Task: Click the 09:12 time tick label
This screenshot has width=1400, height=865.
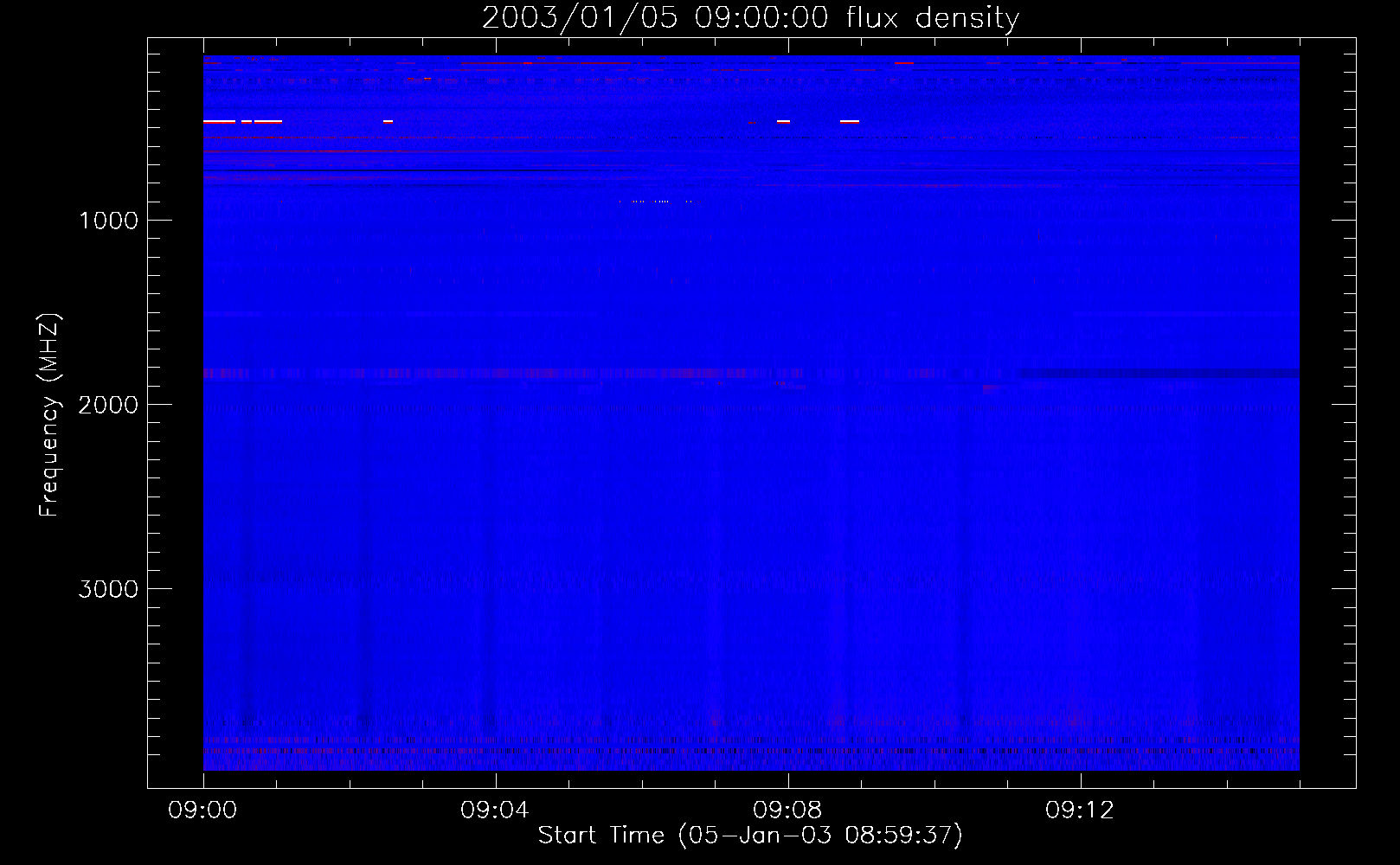Action: 1080,811
